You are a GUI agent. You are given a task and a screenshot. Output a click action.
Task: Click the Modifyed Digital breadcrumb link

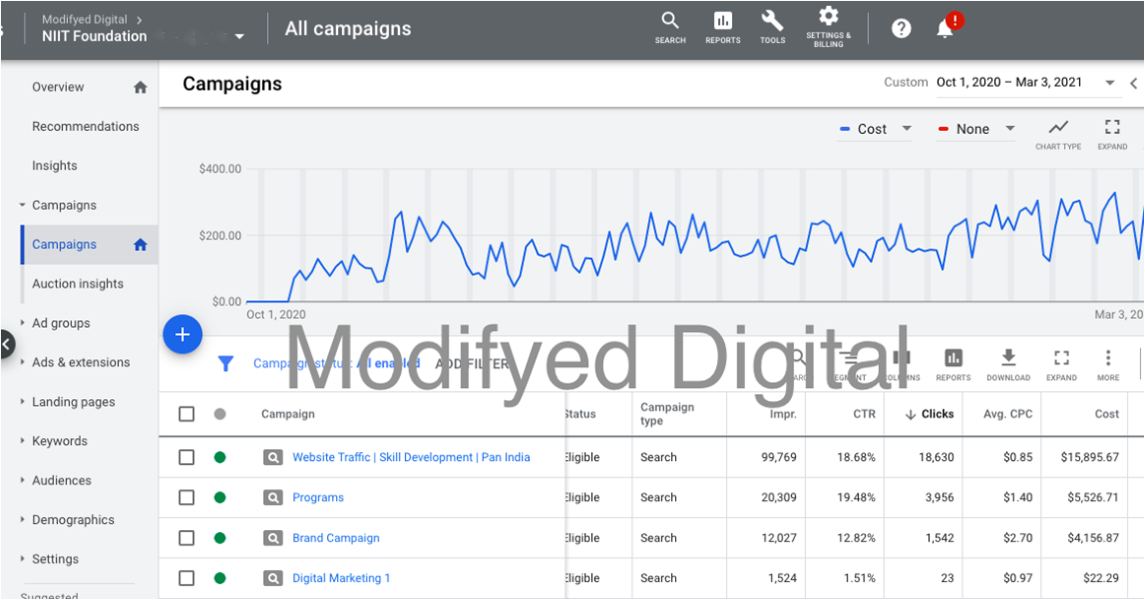(85, 20)
